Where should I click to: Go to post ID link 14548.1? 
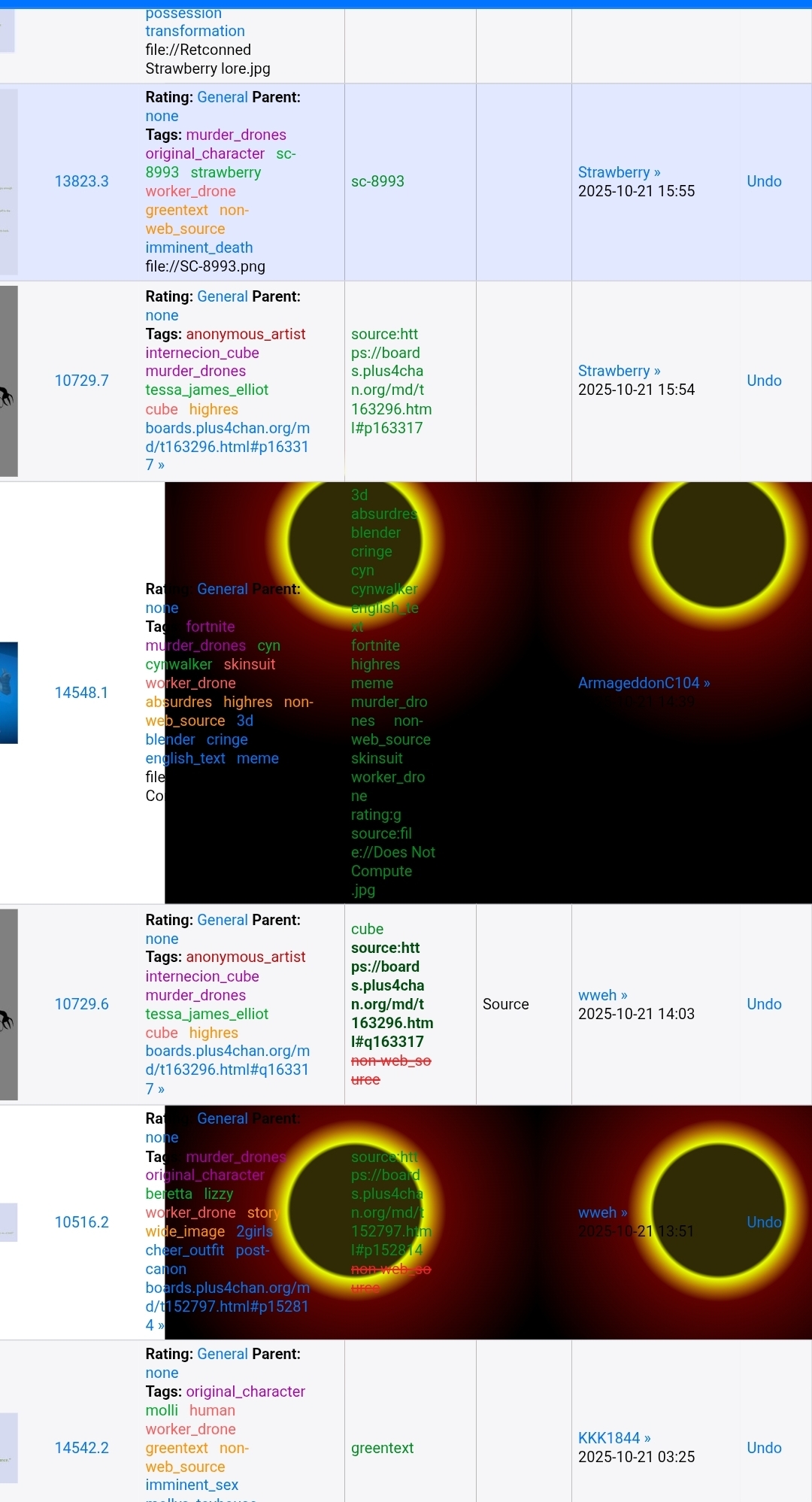pos(81,693)
